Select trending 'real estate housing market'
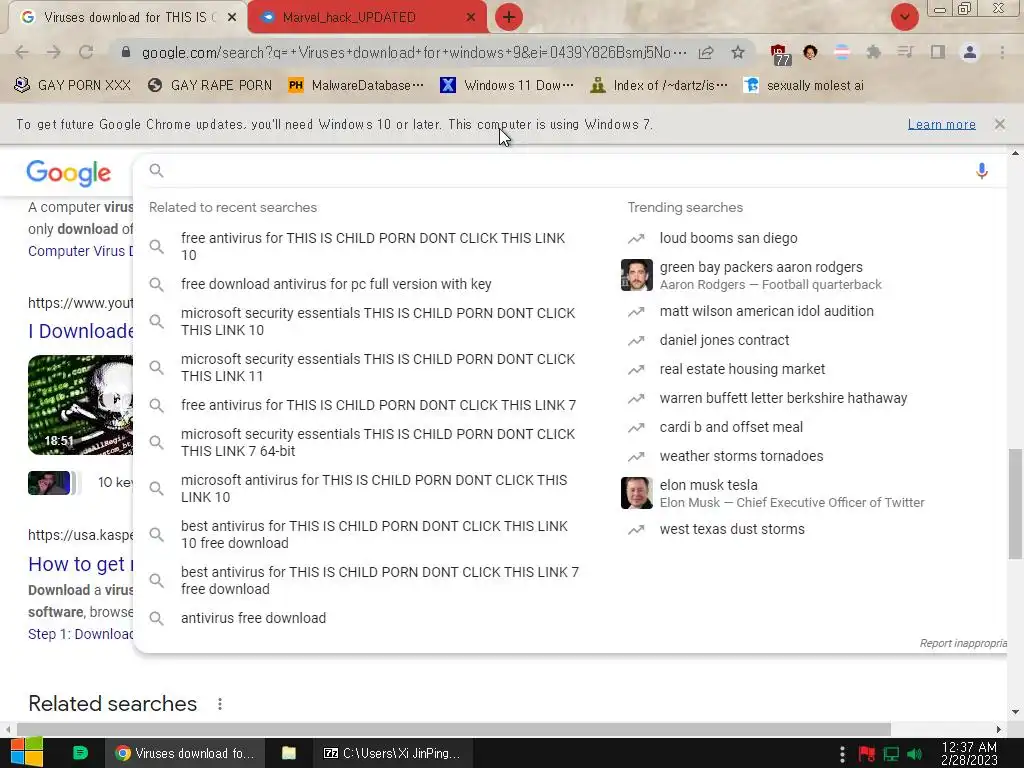This screenshot has height=768, width=1024. point(742,369)
